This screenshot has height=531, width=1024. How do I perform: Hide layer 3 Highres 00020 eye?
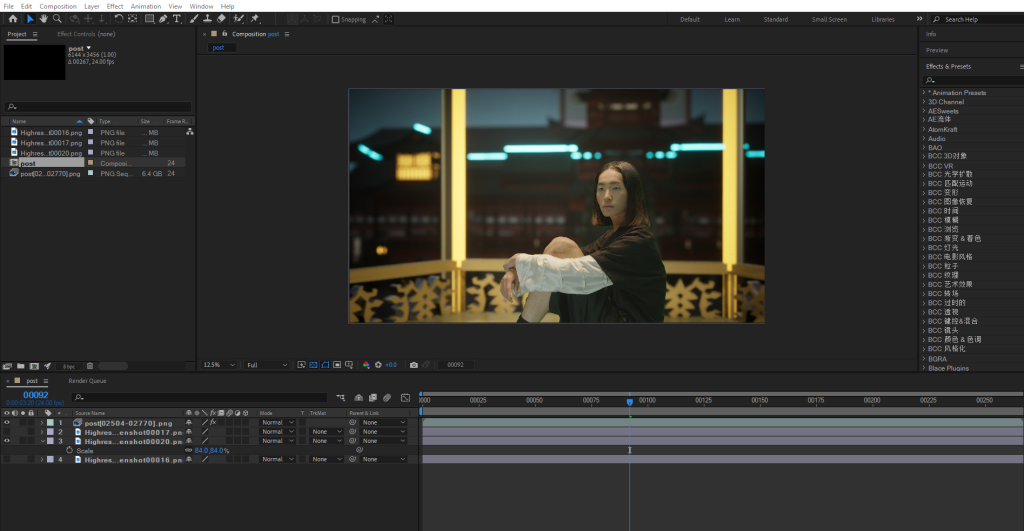(7, 441)
